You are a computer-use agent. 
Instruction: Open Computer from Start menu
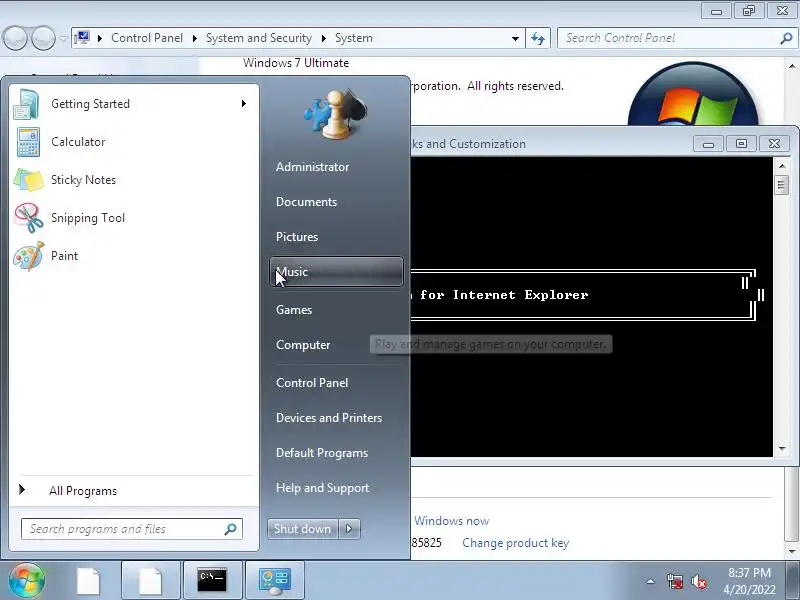[336, 345]
